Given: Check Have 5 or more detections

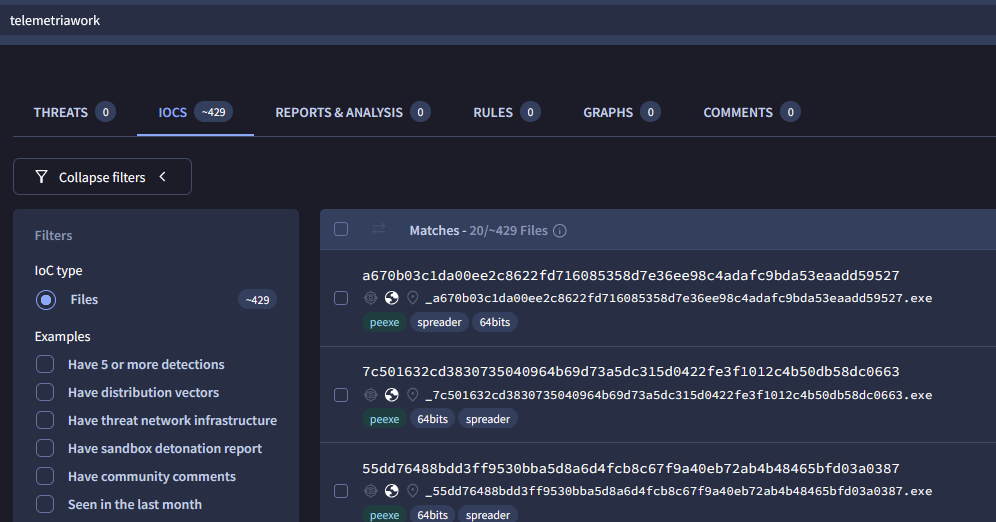Looking at the screenshot, I should click(x=45, y=365).
